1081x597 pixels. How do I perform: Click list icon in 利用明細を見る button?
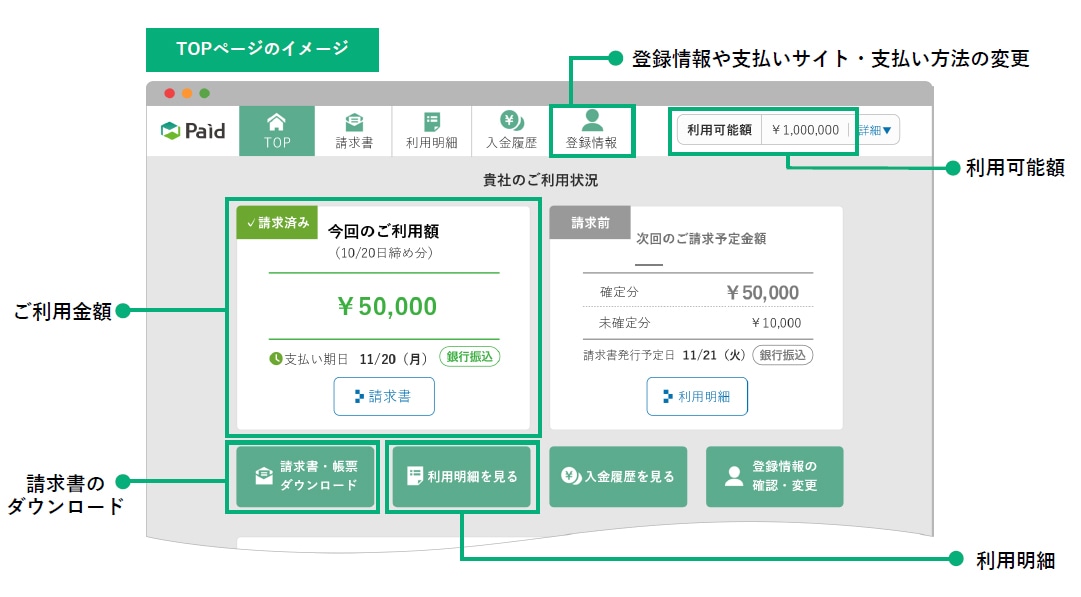pos(414,476)
